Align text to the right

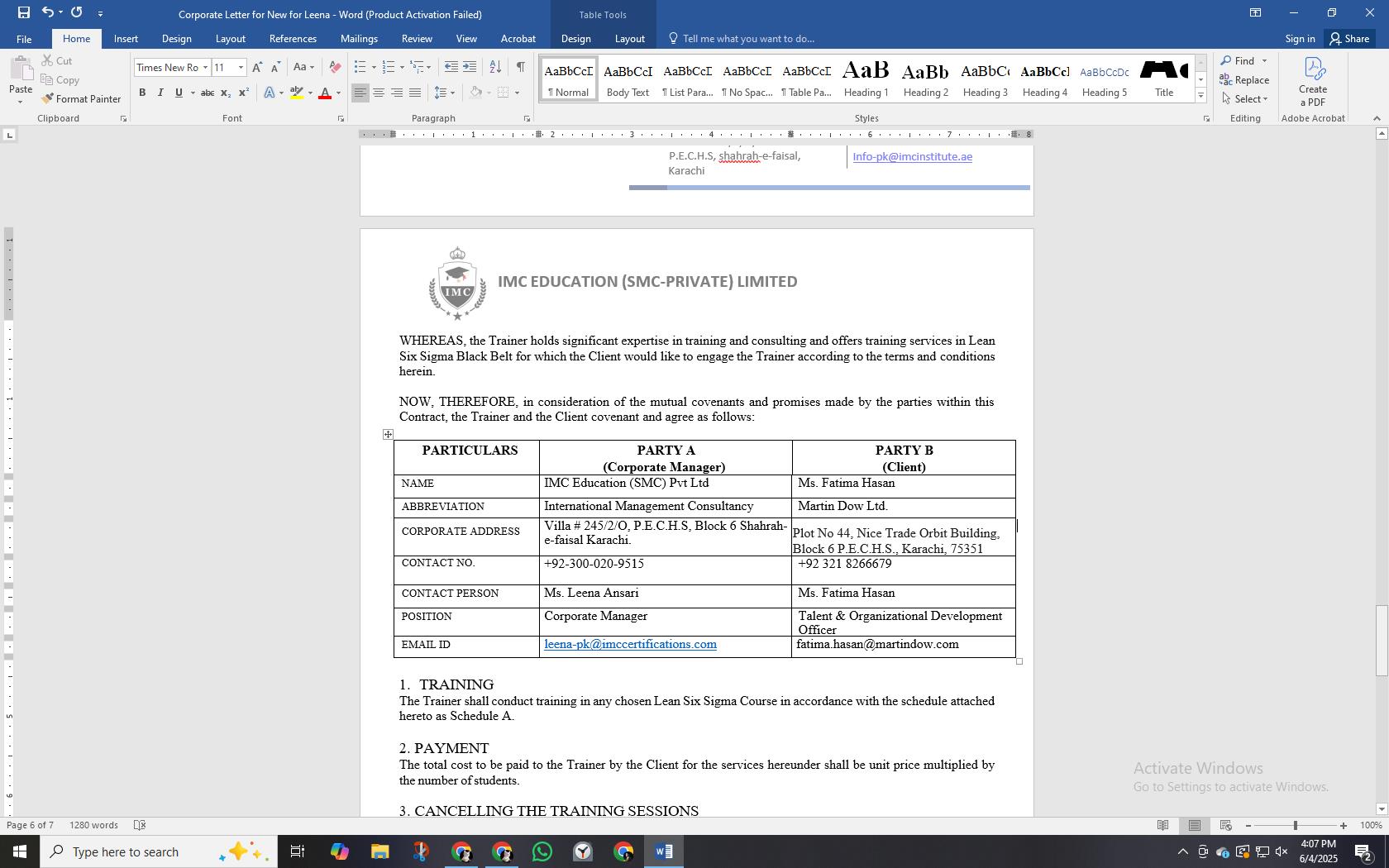pos(397,93)
